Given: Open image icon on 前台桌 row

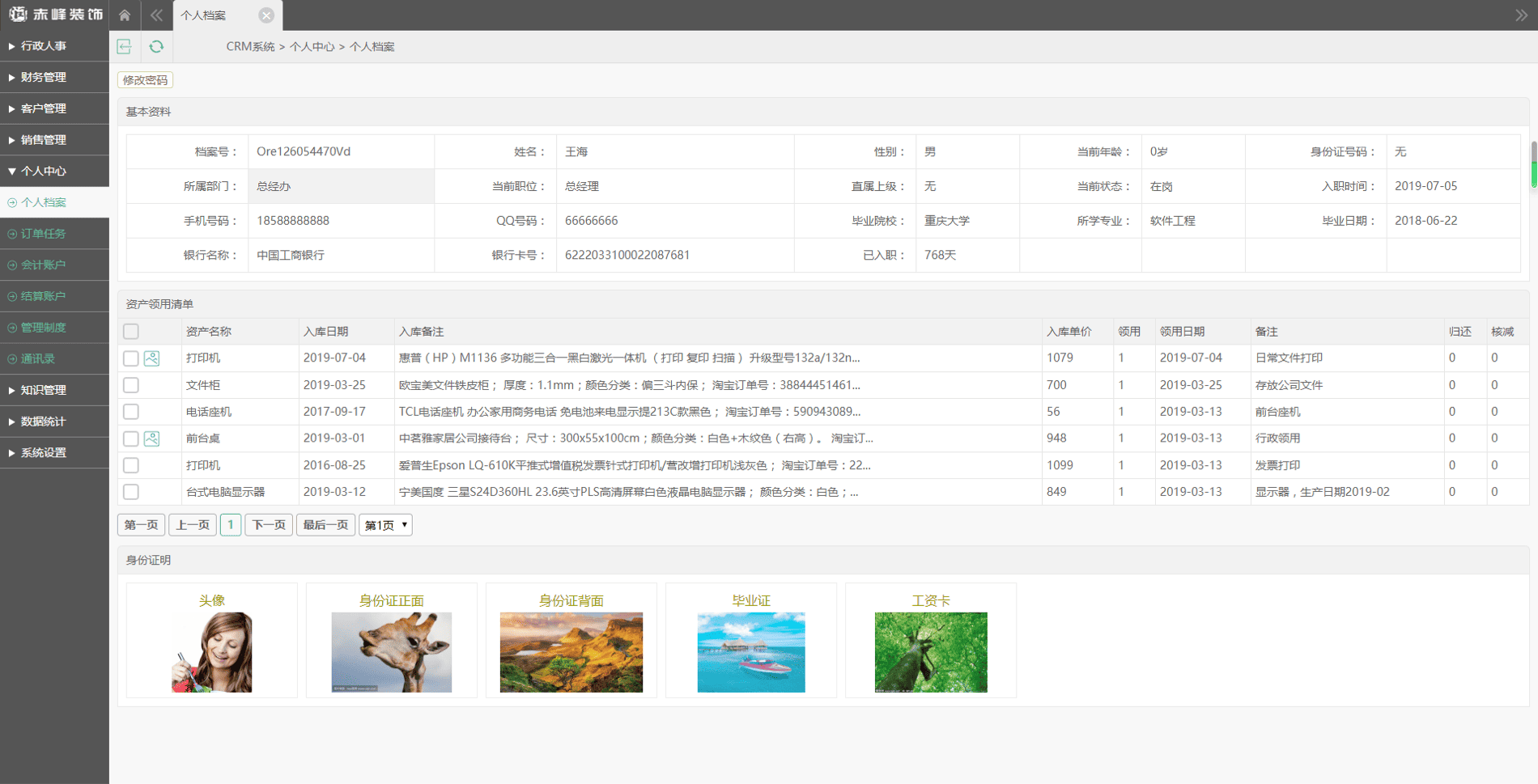Looking at the screenshot, I should pos(151,439).
